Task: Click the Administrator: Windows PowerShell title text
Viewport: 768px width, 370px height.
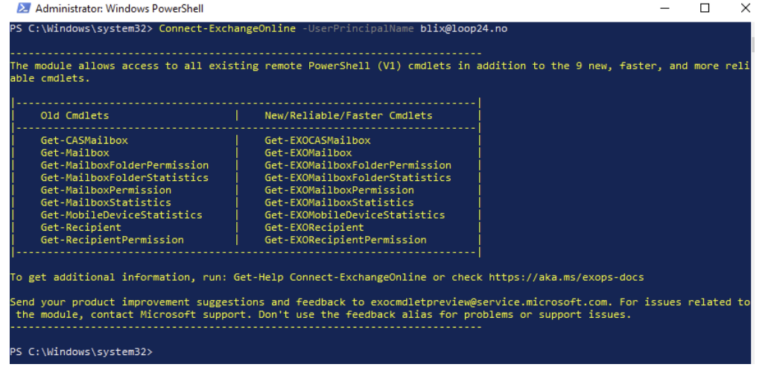Action: pyautogui.click(x=120, y=8)
